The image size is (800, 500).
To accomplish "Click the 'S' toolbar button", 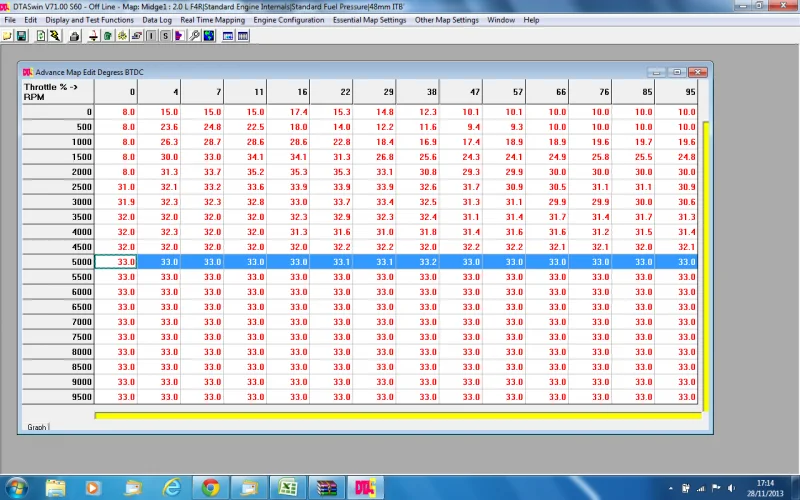I will (x=165, y=36).
